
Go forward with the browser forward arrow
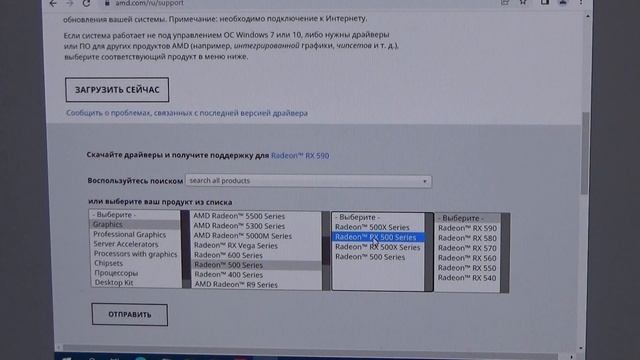coord(70,3)
